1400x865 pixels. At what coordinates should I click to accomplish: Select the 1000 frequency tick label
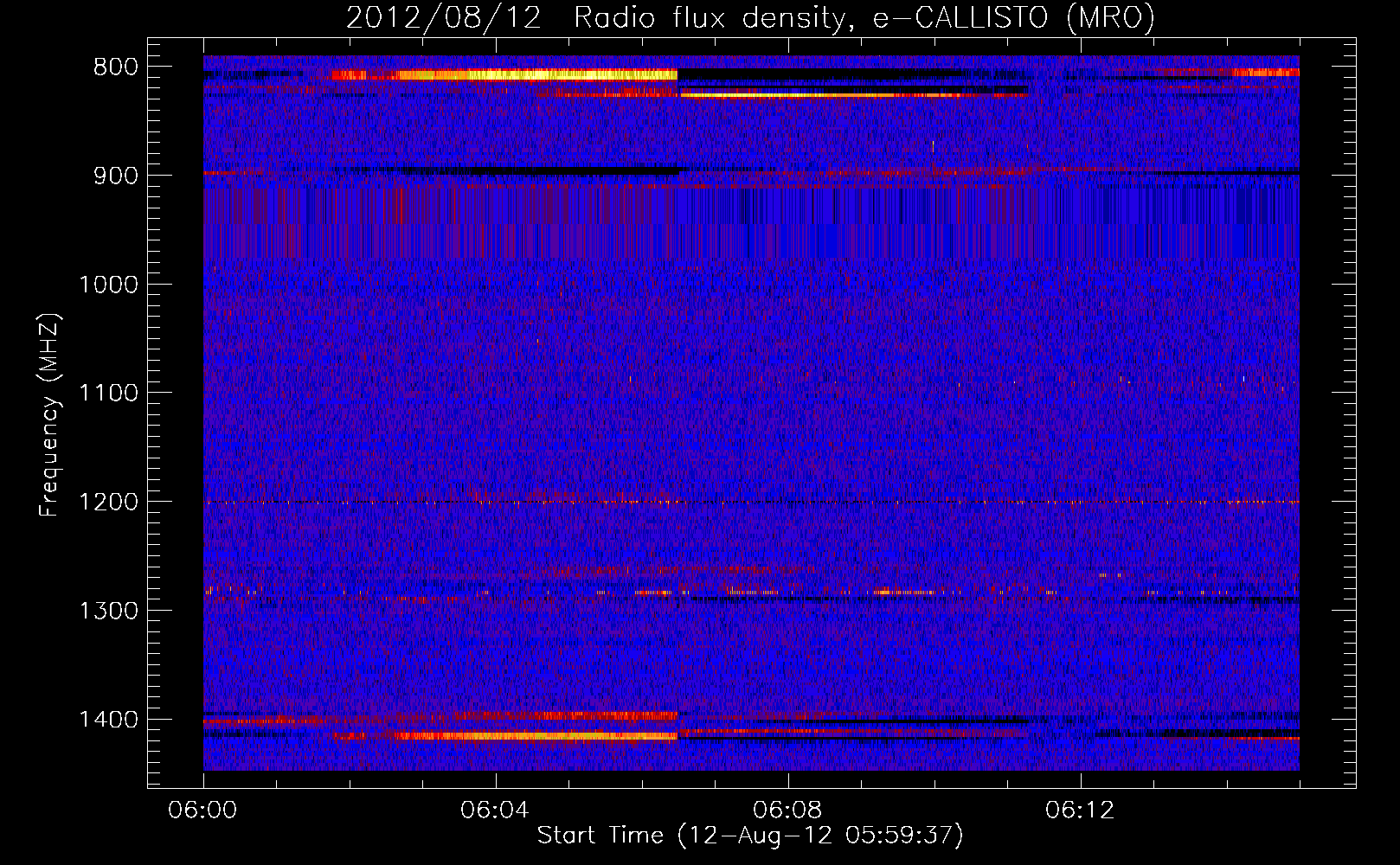coord(108,285)
